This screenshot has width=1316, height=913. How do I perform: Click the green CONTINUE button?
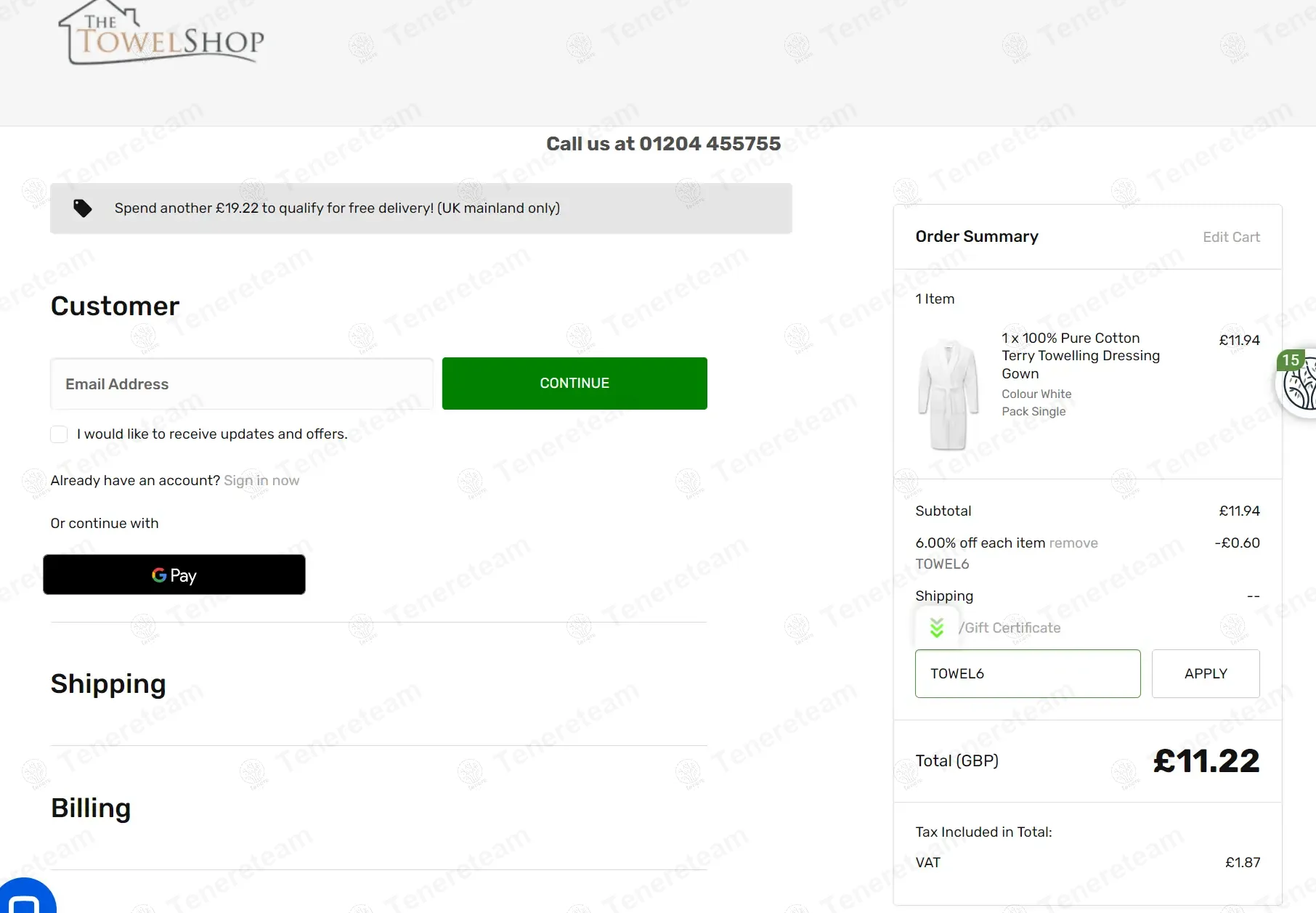574,384
